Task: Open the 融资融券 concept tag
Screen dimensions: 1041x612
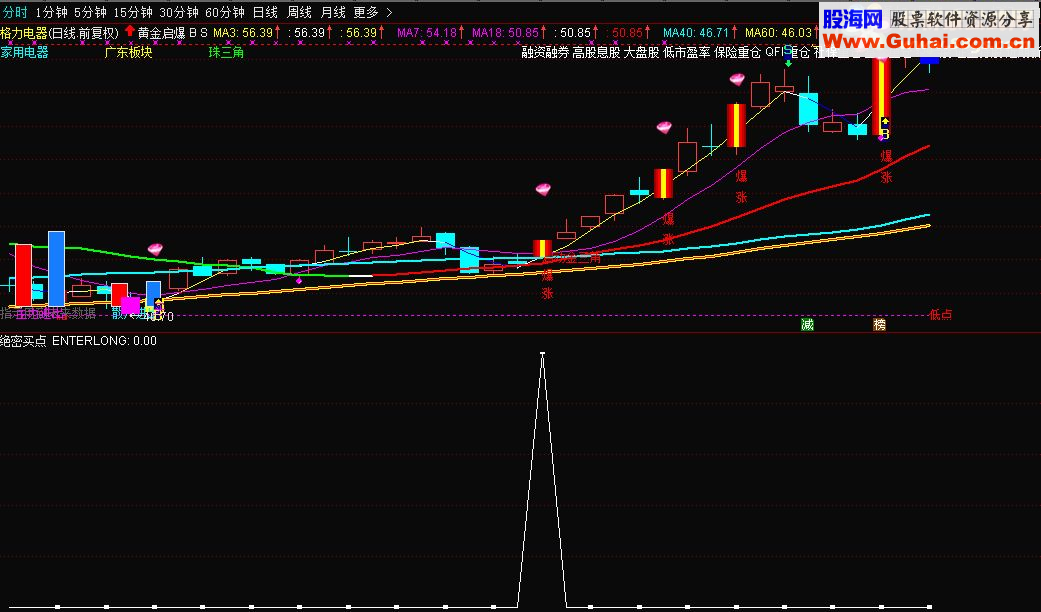Action: pos(545,52)
